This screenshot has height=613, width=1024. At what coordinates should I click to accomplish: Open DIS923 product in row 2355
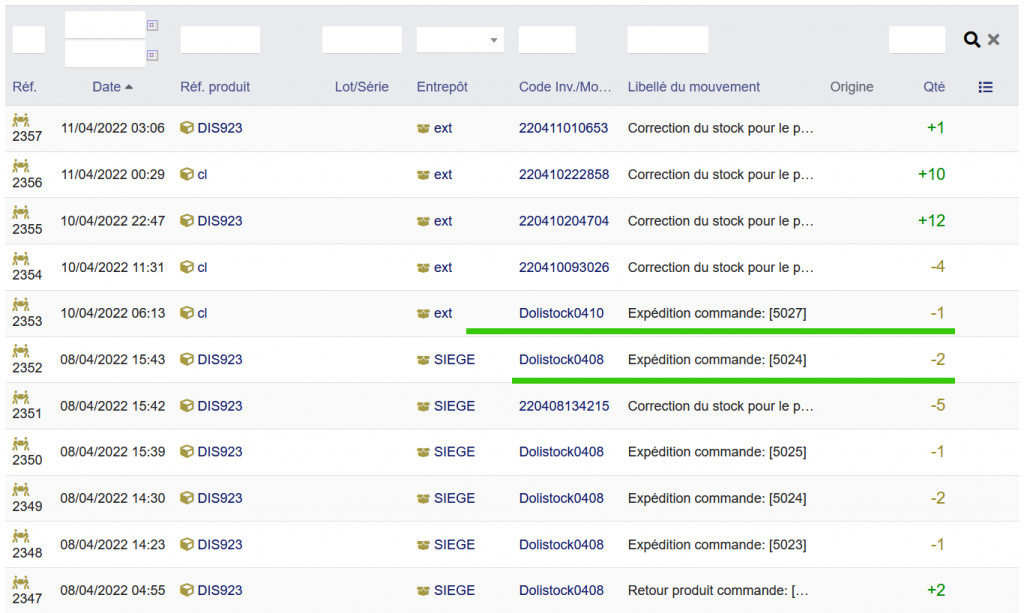tap(219, 221)
